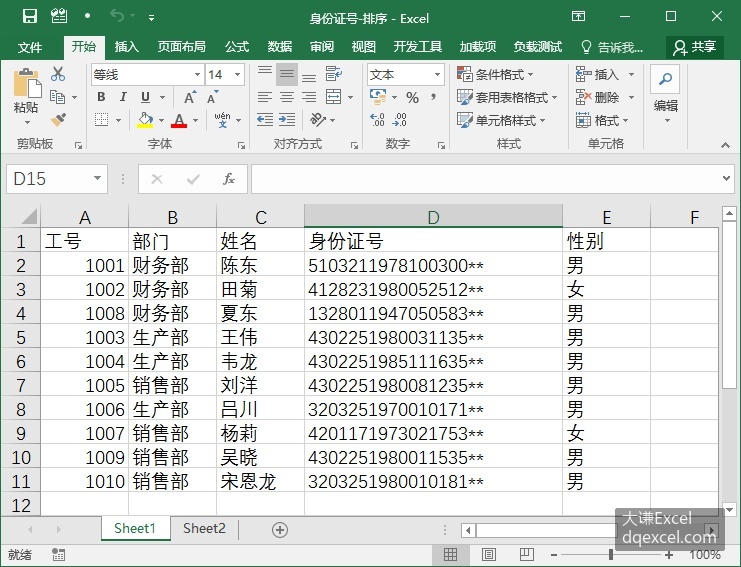Align text left
This screenshot has width=741, height=567.
pyautogui.click(x=265, y=97)
